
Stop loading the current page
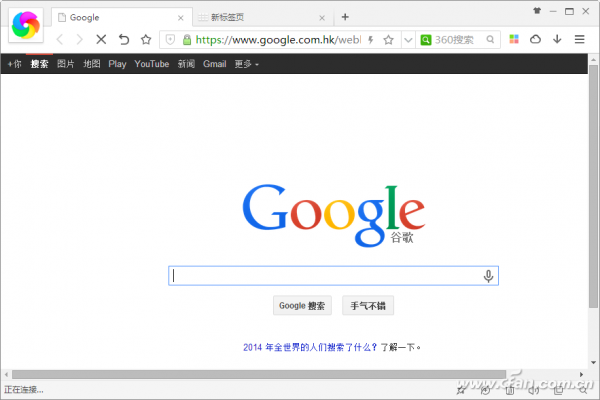point(101,39)
